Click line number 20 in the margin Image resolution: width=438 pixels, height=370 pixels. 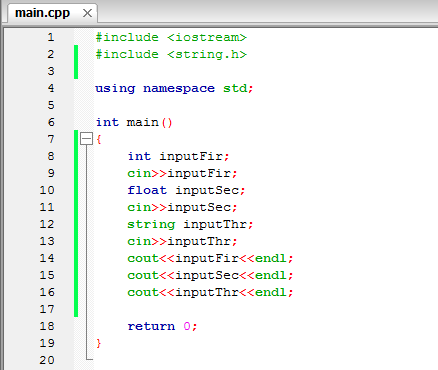(47, 360)
